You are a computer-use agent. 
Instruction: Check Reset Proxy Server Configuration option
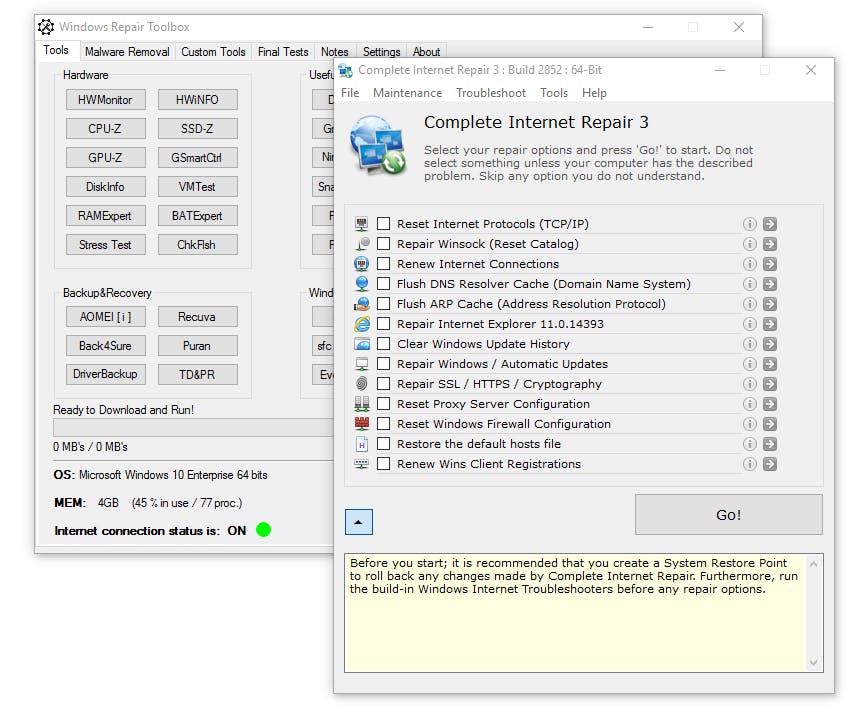(x=383, y=404)
